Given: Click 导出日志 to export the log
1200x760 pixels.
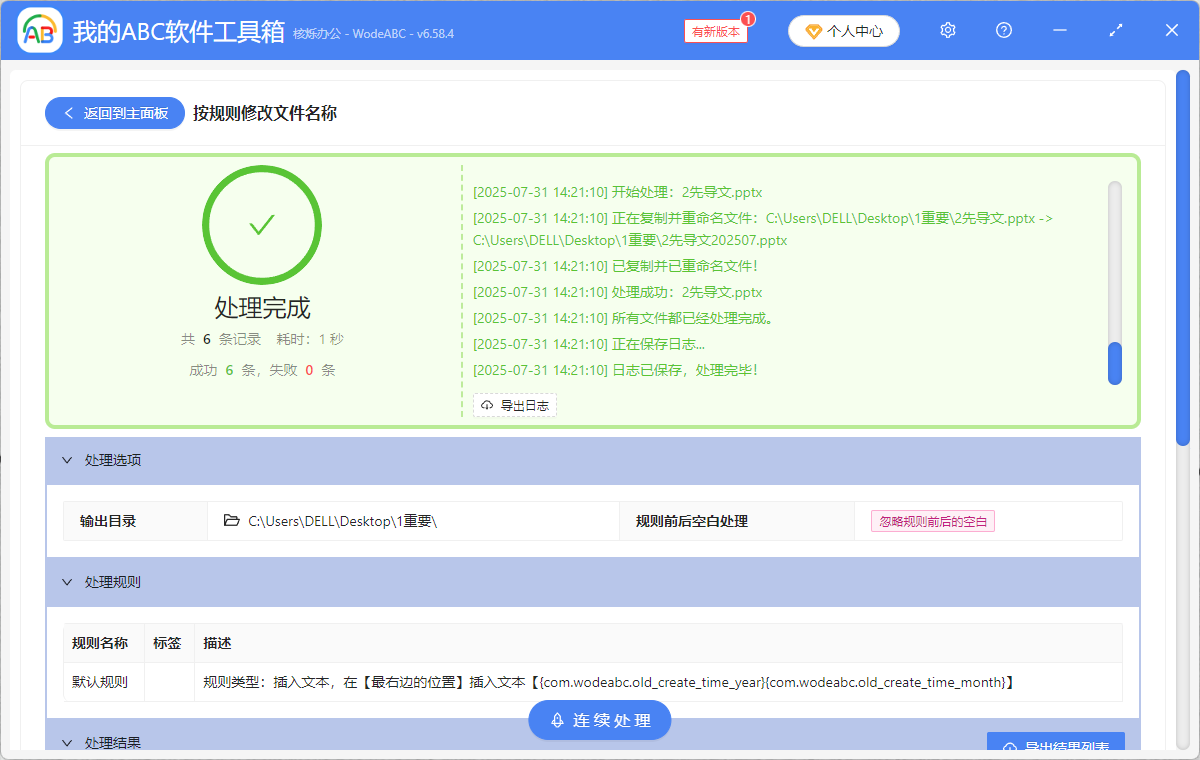Looking at the screenshot, I should [515, 405].
